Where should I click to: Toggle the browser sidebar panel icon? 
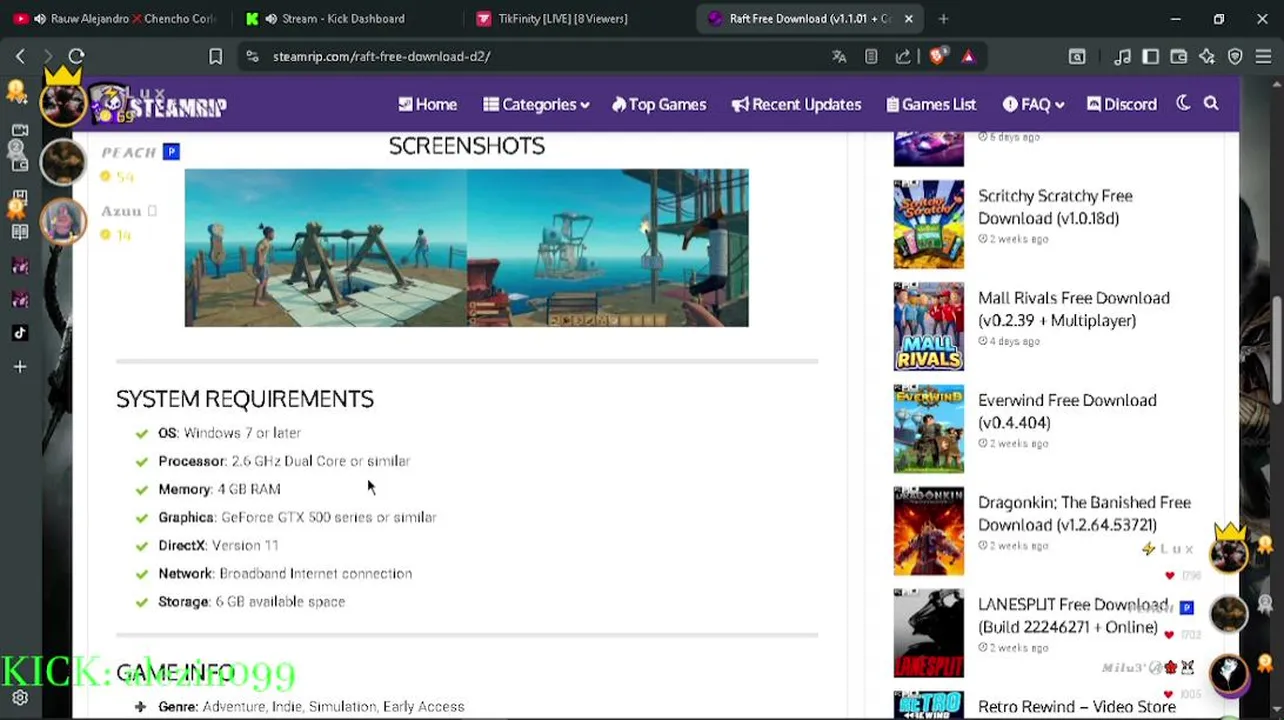[x=1151, y=57]
